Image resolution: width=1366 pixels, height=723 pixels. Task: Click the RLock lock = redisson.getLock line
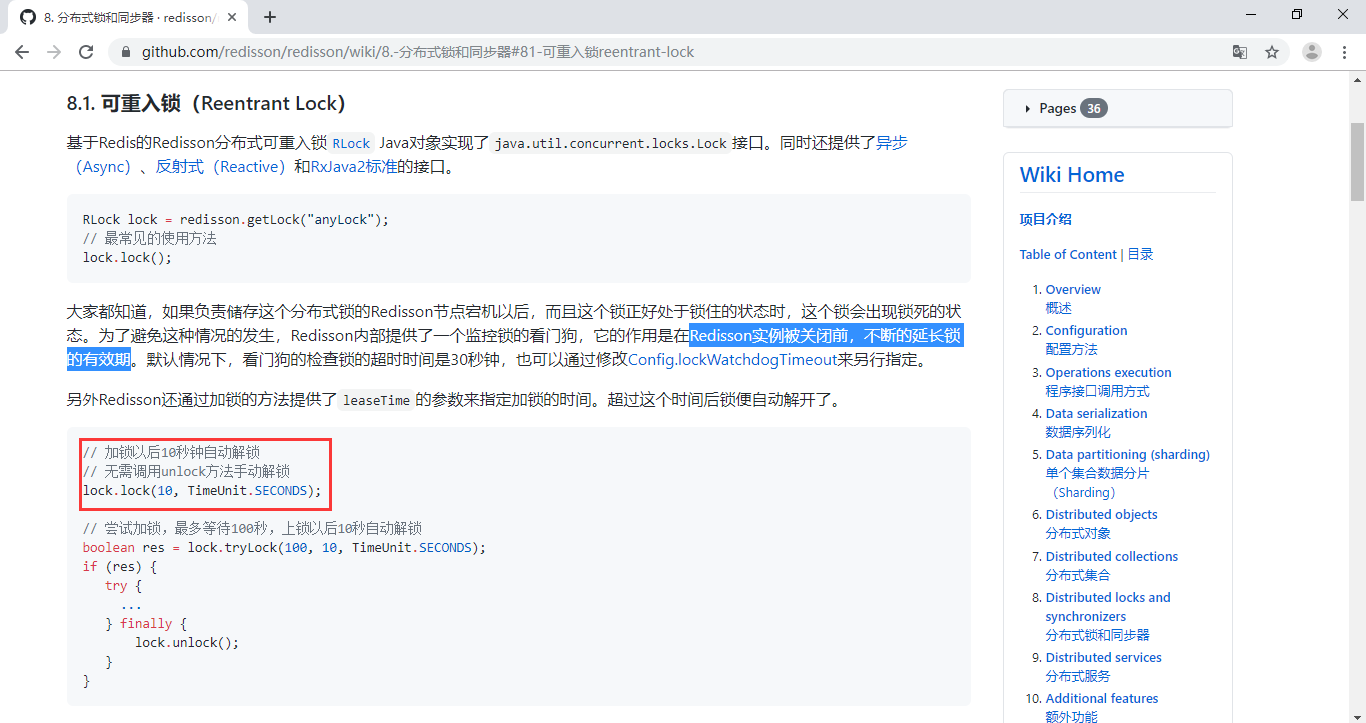coord(236,219)
